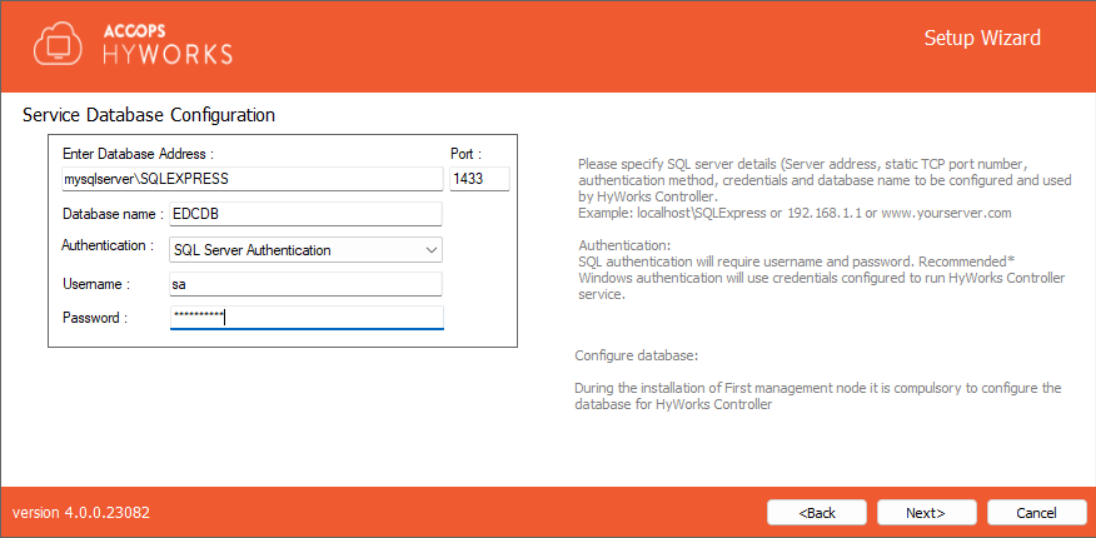Click the Port label above port field

point(466,154)
